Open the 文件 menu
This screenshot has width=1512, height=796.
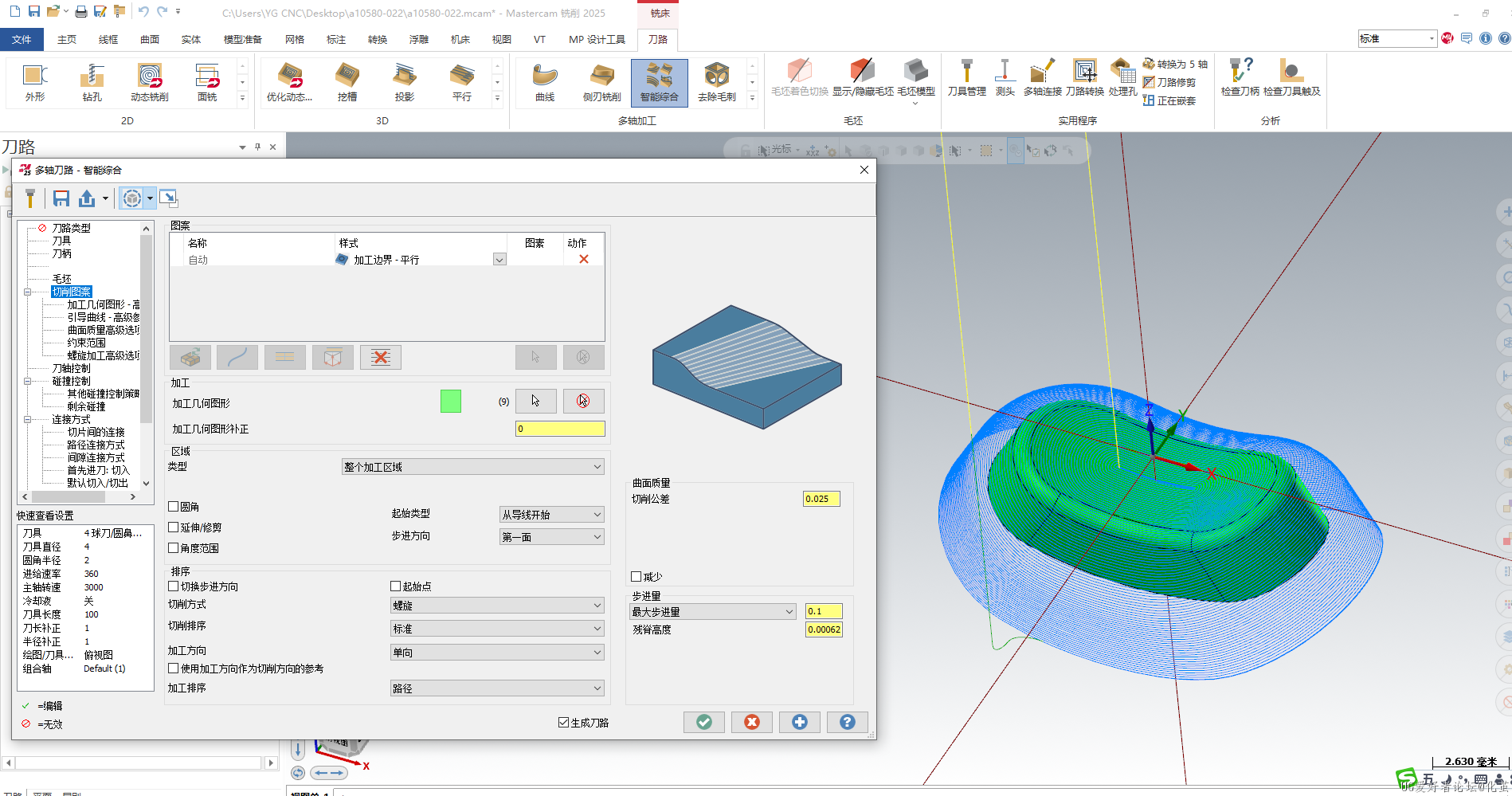(22, 39)
